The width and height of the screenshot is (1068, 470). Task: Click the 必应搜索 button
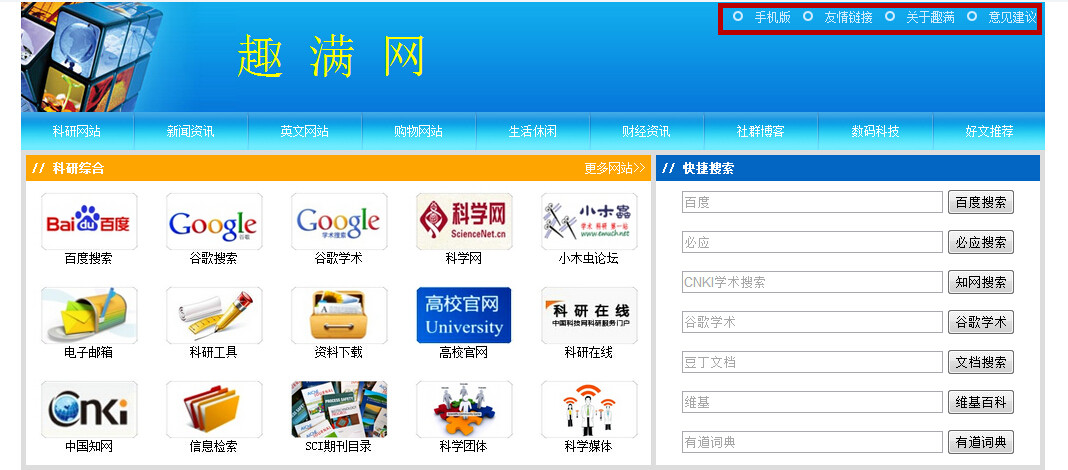tap(981, 242)
